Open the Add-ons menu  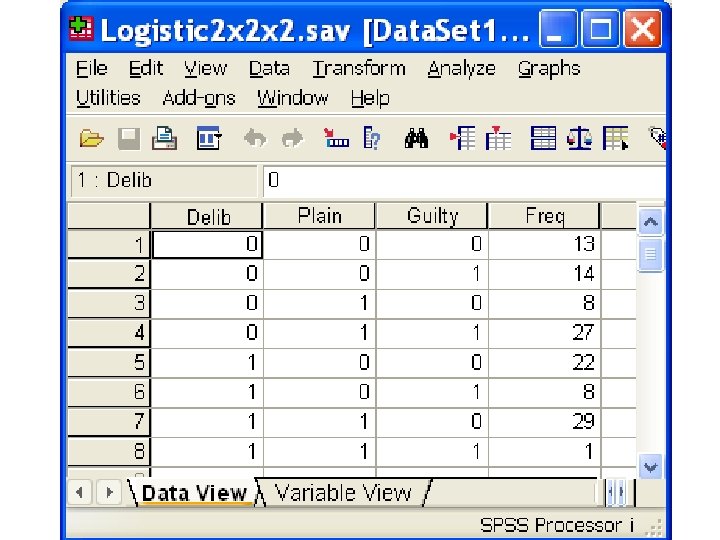click(x=198, y=98)
